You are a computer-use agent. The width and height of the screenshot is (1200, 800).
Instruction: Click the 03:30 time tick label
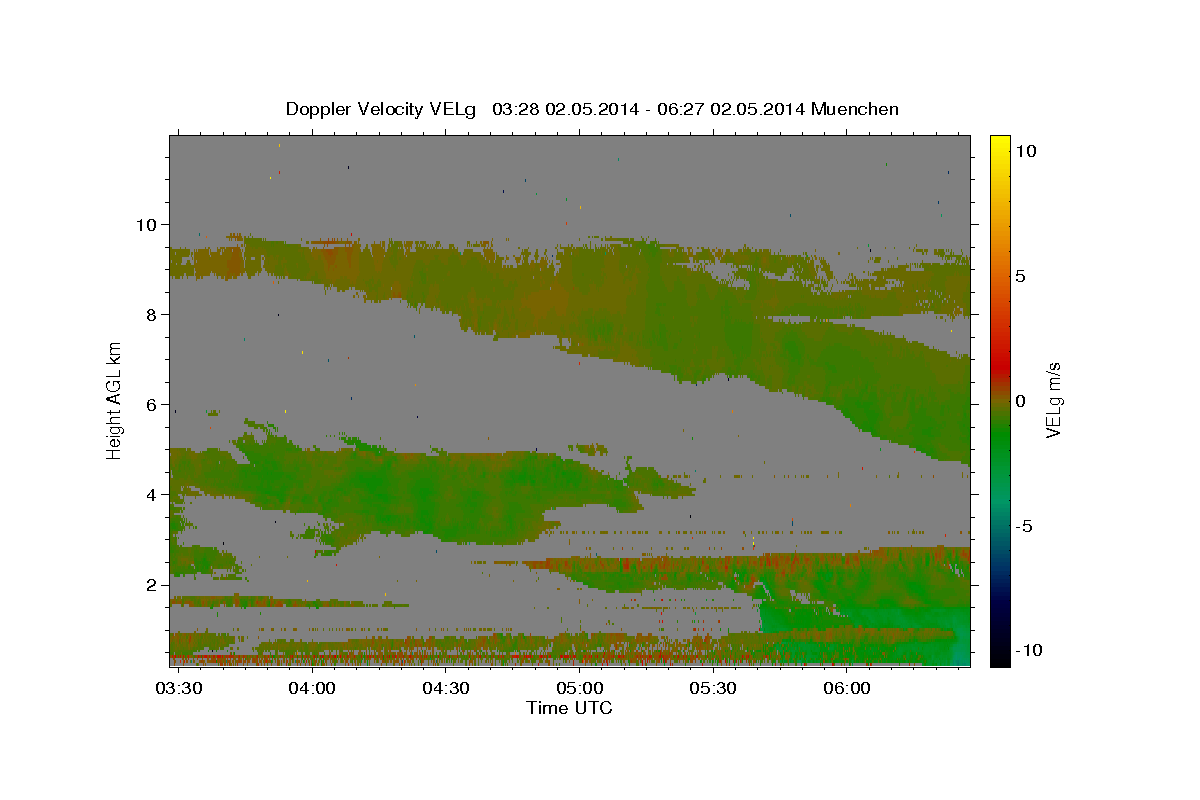point(178,689)
